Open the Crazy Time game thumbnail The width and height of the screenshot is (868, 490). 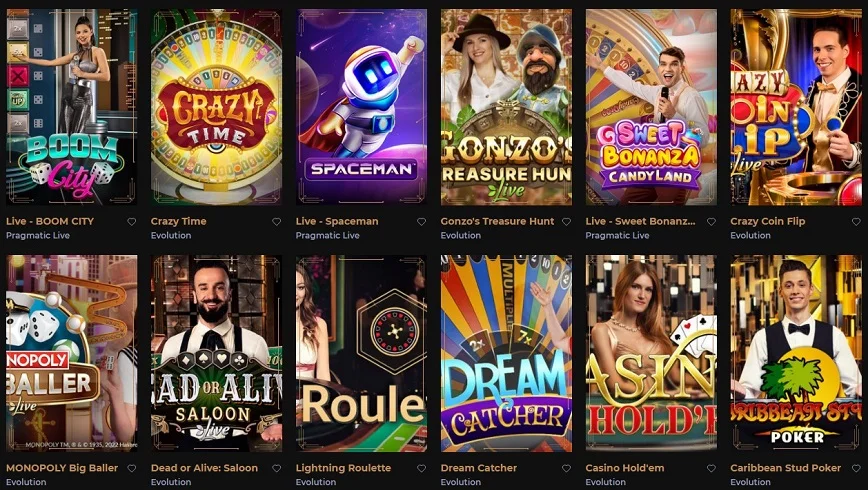point(216,107)
